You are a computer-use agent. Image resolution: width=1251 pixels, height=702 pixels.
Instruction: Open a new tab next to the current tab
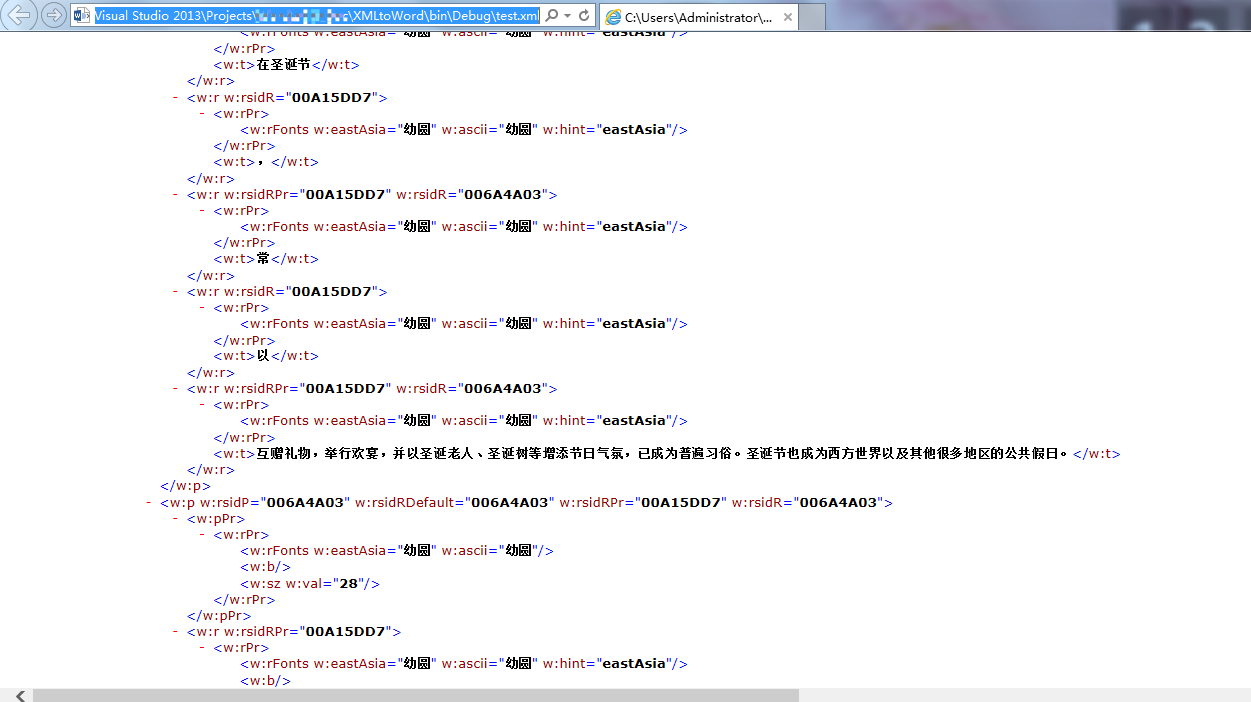pos(813,16)
